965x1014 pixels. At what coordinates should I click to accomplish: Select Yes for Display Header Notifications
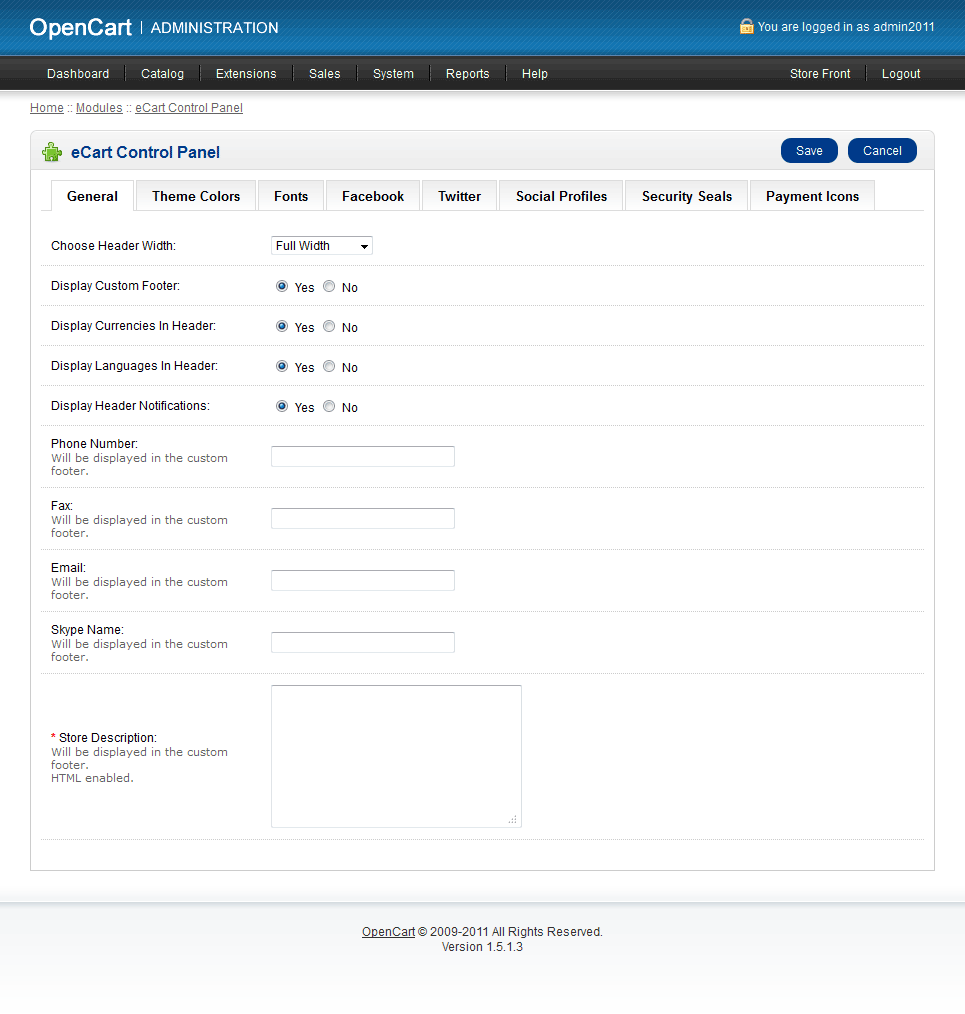point(282,407)
